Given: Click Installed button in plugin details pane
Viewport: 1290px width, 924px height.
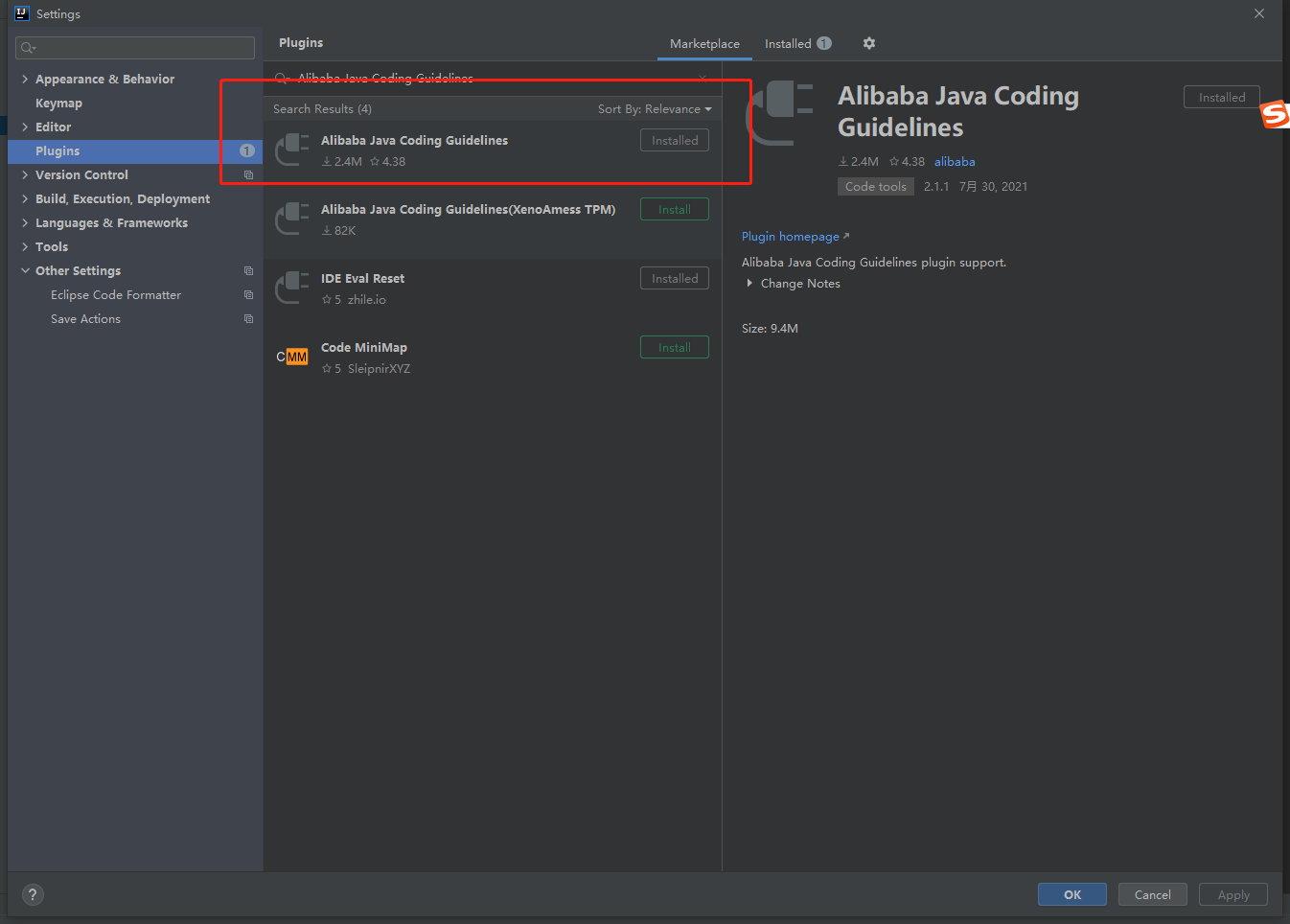Looking at the screenshot, I should [x=1221, y=97].
